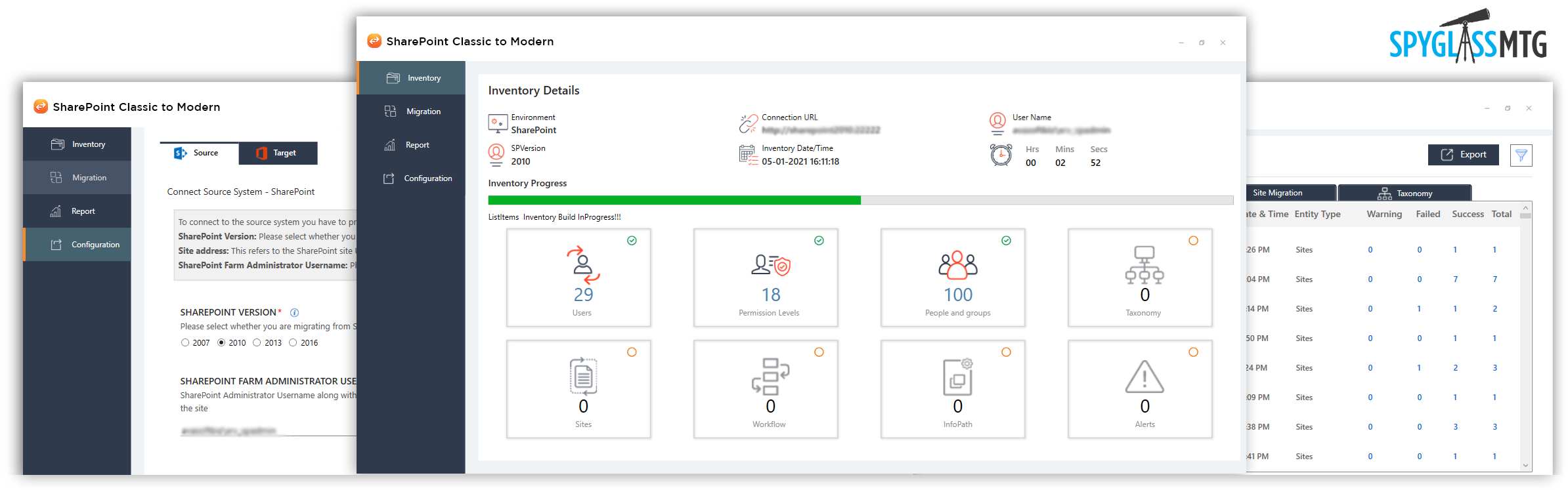
Task: Click the "Inventory Build InProgress!!!" status text
Action: (572, 217)
